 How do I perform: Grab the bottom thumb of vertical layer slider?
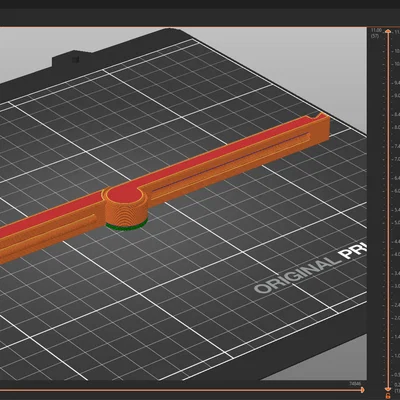click(388, 389)
